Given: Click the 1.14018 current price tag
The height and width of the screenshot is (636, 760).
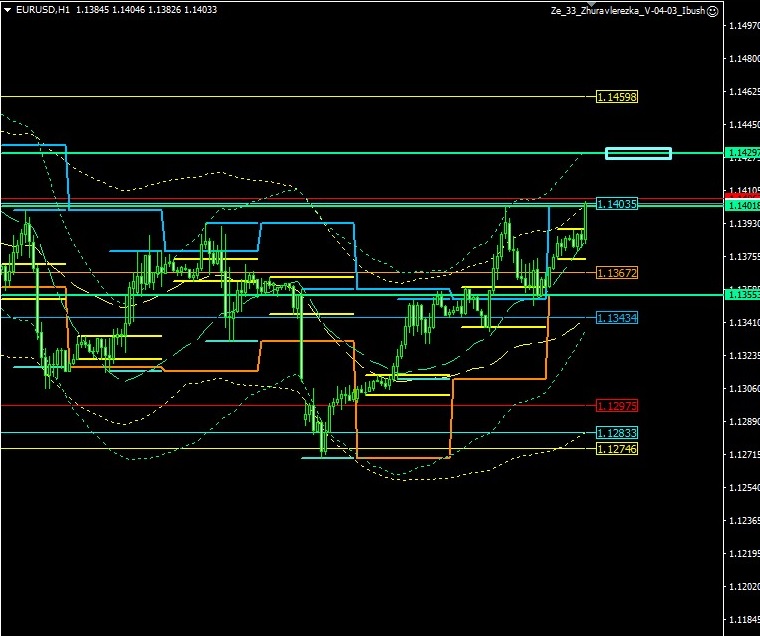Looking at the screenshot, I should click(x=742, y=205).
